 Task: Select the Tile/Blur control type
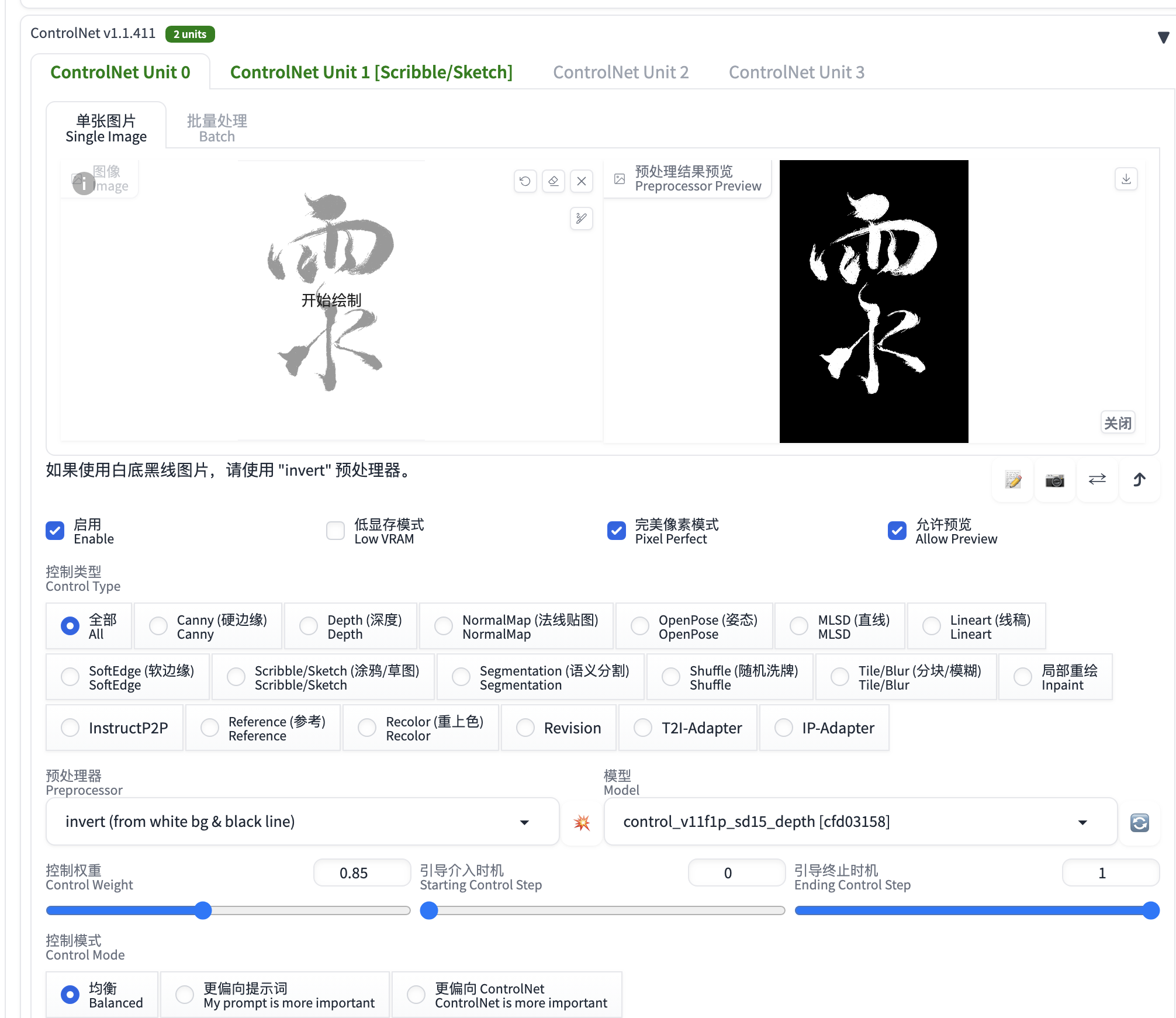[x=906, y=677]
